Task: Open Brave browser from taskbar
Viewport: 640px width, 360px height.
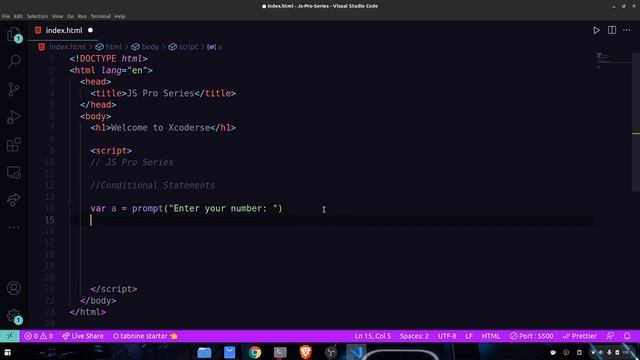Action: click(x=305, y=352)
